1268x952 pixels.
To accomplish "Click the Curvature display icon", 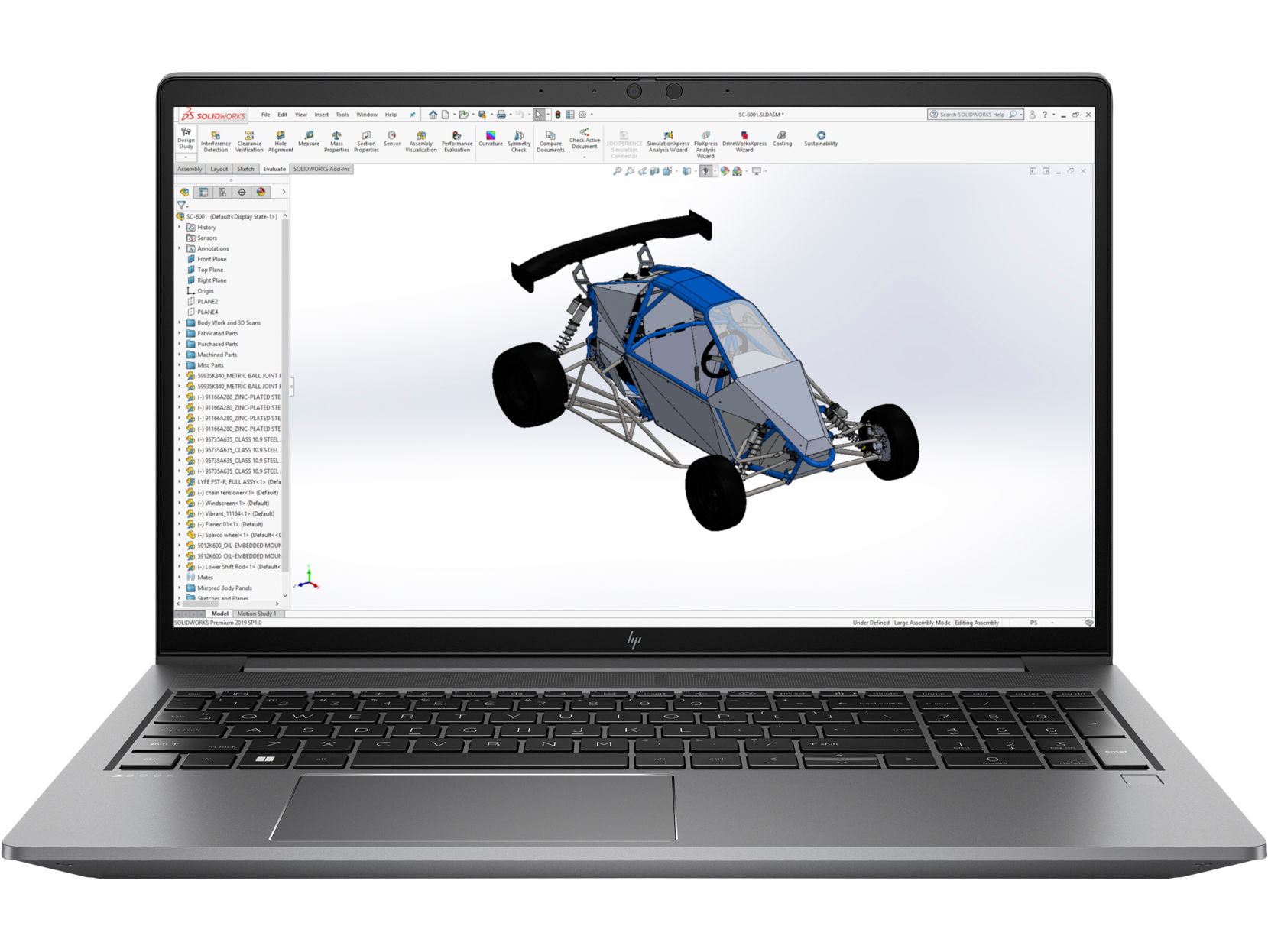I will click(x=491, y=138).
